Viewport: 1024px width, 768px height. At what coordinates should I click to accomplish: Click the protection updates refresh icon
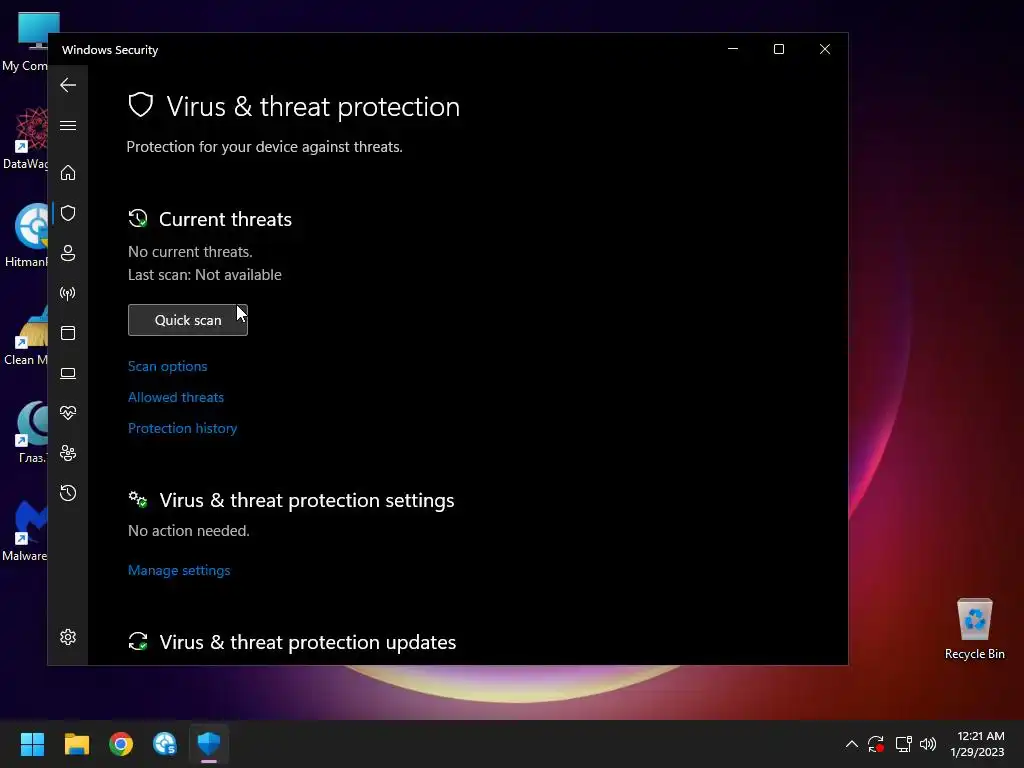(x=138, y=641)
